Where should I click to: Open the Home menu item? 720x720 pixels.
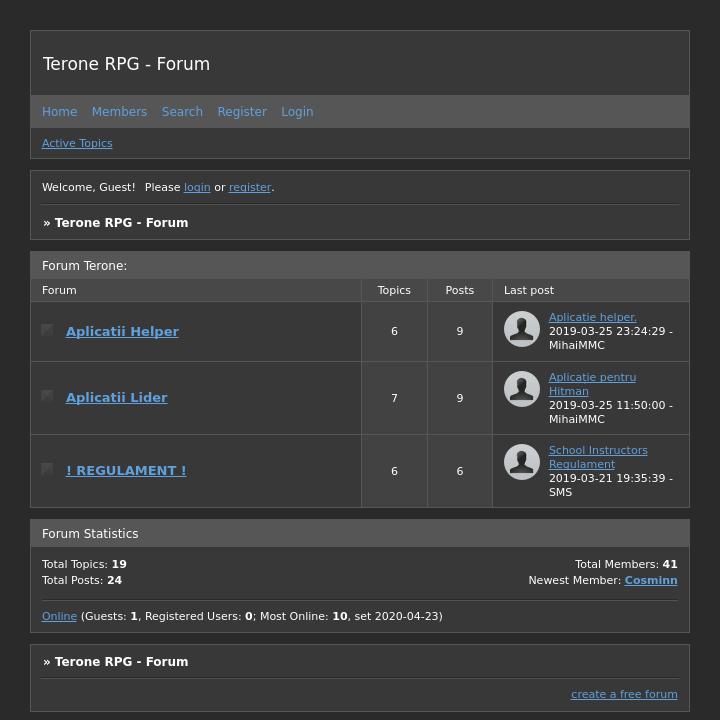pyautogui.click(x=59, y=112)
